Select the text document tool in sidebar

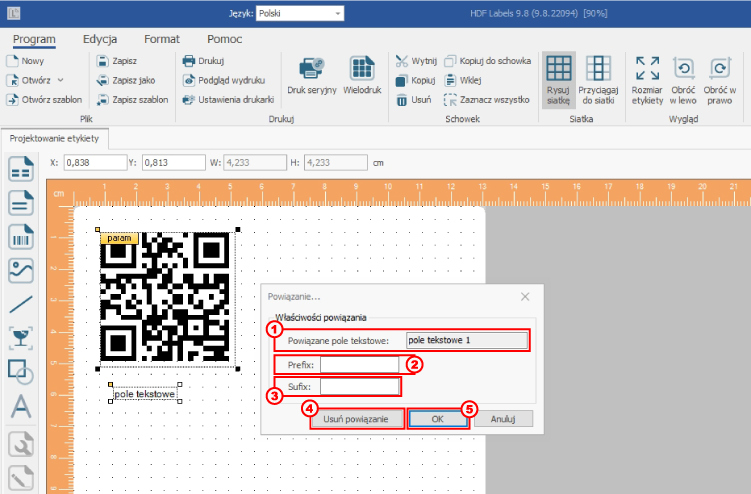[x=21, y=203]
